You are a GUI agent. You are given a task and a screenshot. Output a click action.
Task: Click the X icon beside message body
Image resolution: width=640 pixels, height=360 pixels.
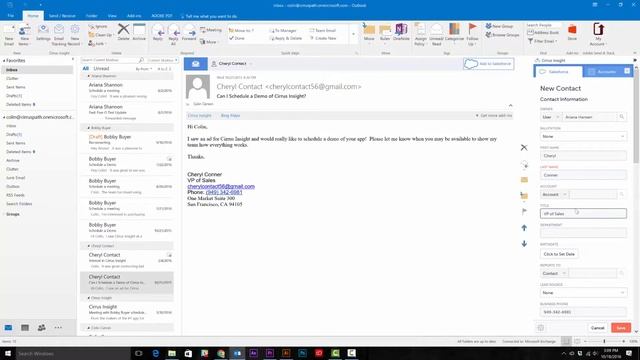pos(524,147)
